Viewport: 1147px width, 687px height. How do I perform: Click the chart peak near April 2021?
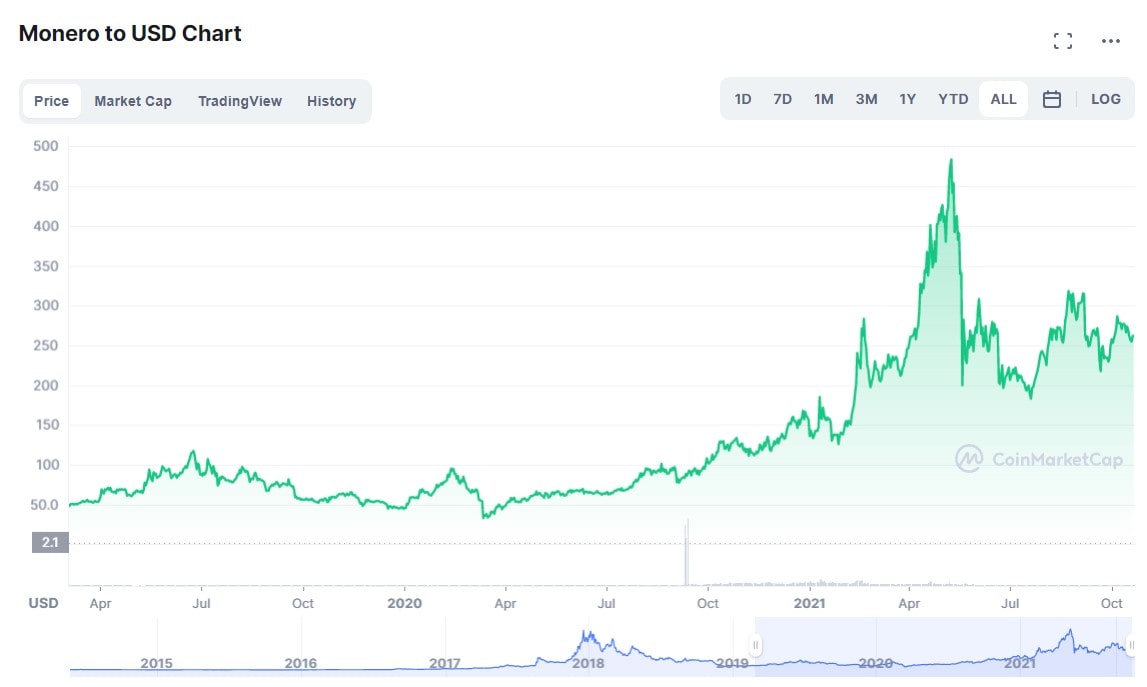coord(950,160)
